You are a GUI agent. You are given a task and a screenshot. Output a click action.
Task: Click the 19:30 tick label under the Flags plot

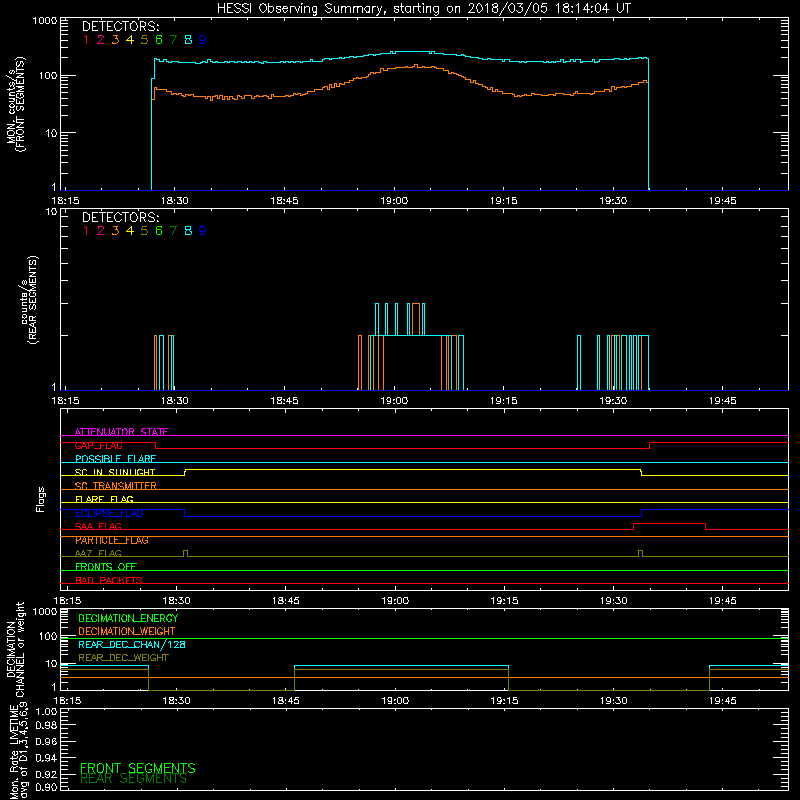click(614, 601)
